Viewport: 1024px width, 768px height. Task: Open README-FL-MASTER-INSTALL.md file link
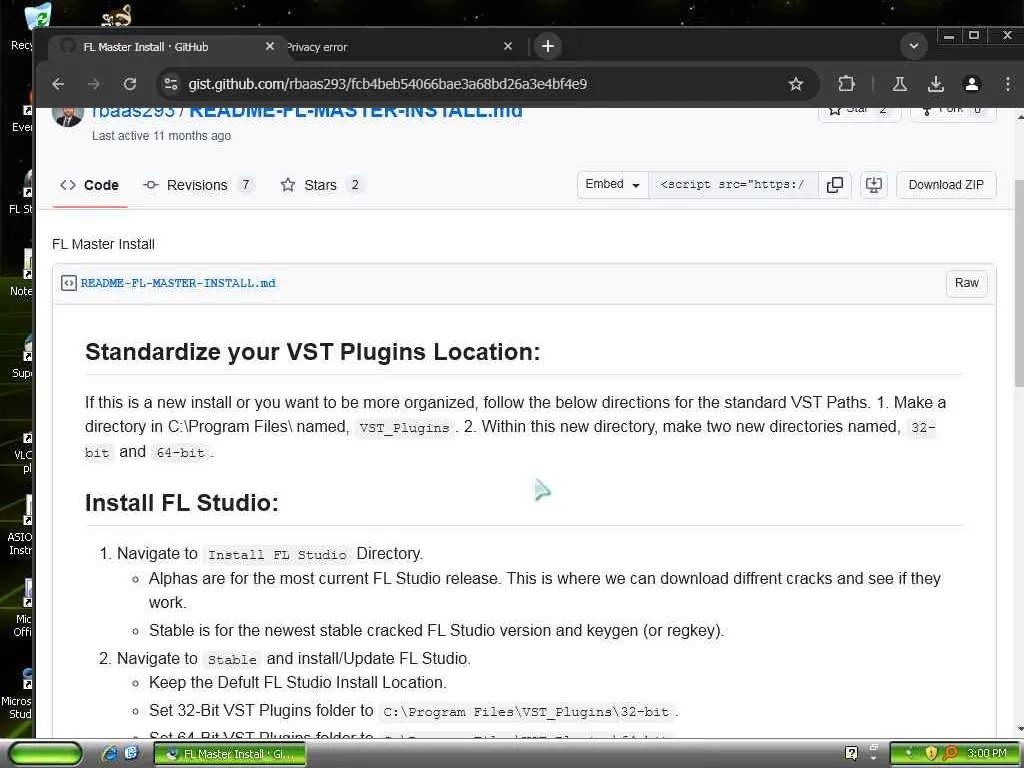pyautogui.click(x=178, y=283)
